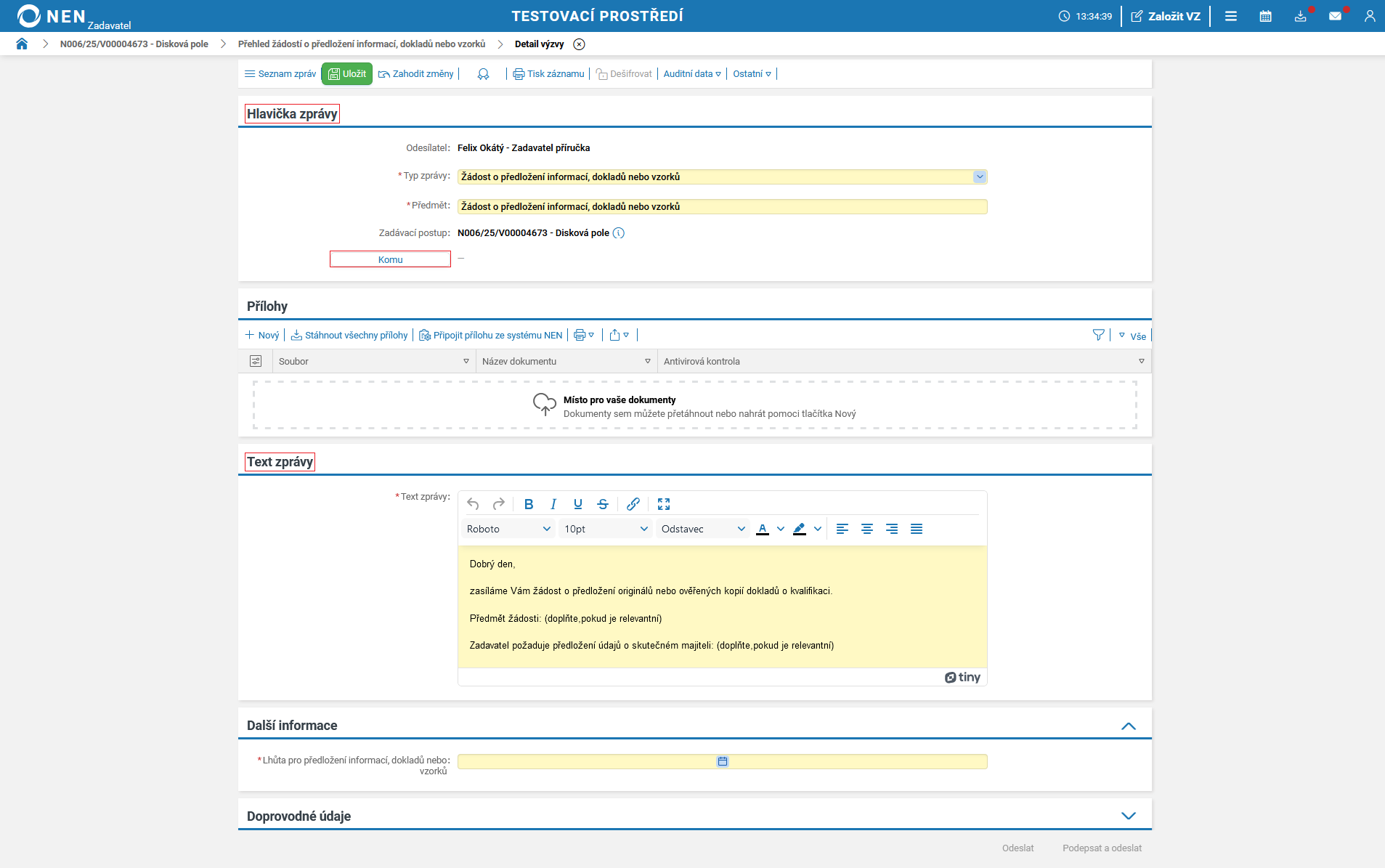Open the Roboto font family dropdown
Viewport: 1385px width, 868px height.
click(508, 529)
